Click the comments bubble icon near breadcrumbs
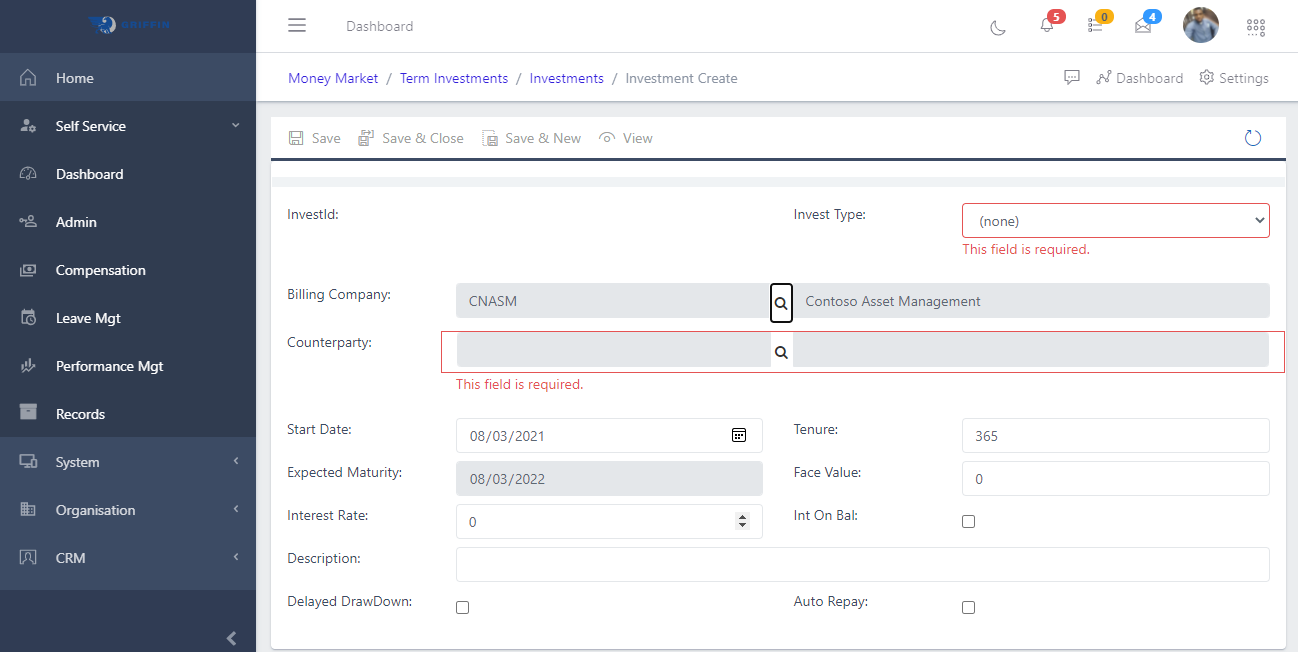This screenshot has height=652, width=1298. (x=1072, y=77)
